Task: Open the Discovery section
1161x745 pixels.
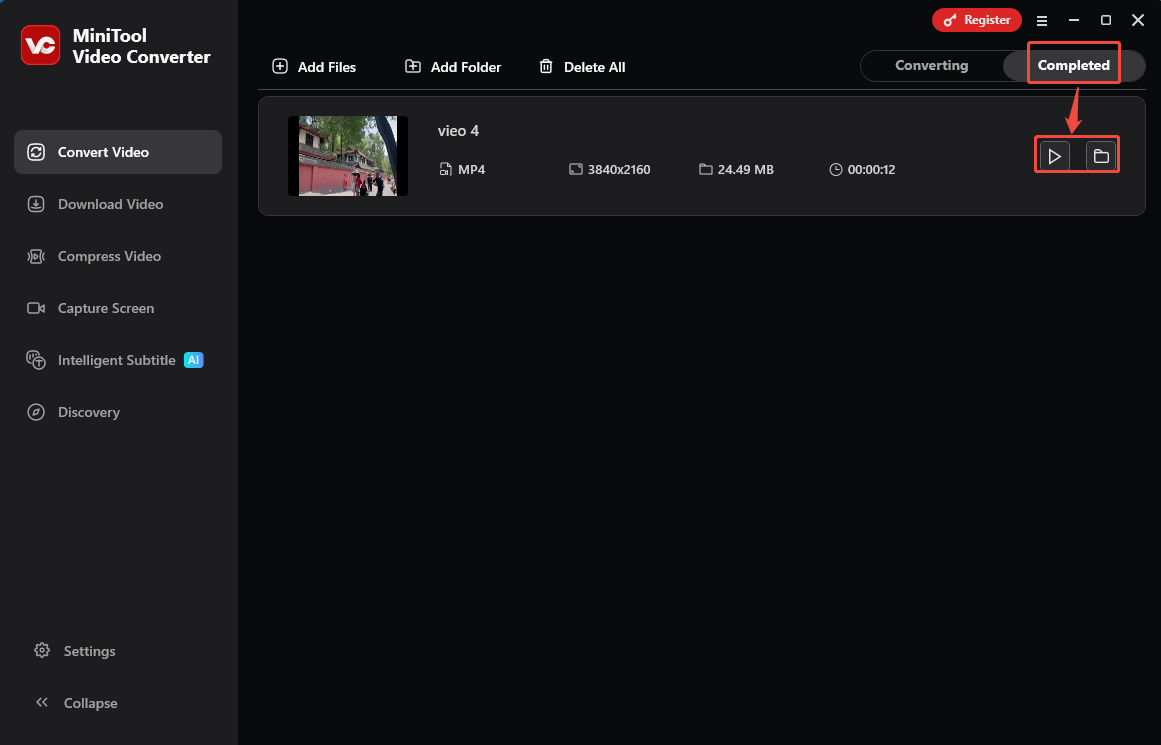Action: click(x=36, y=412)
